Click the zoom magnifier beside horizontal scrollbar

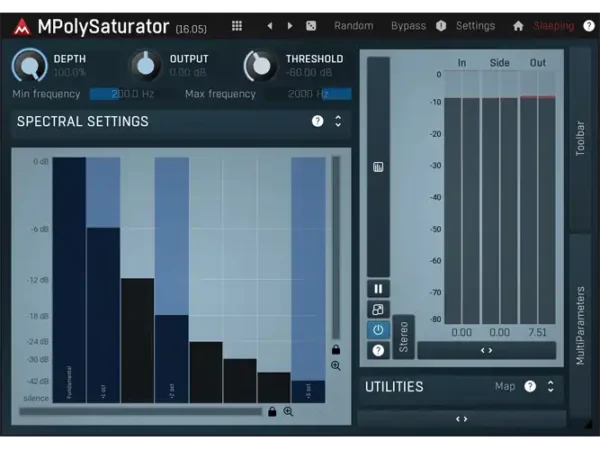(x=288, y=412)
